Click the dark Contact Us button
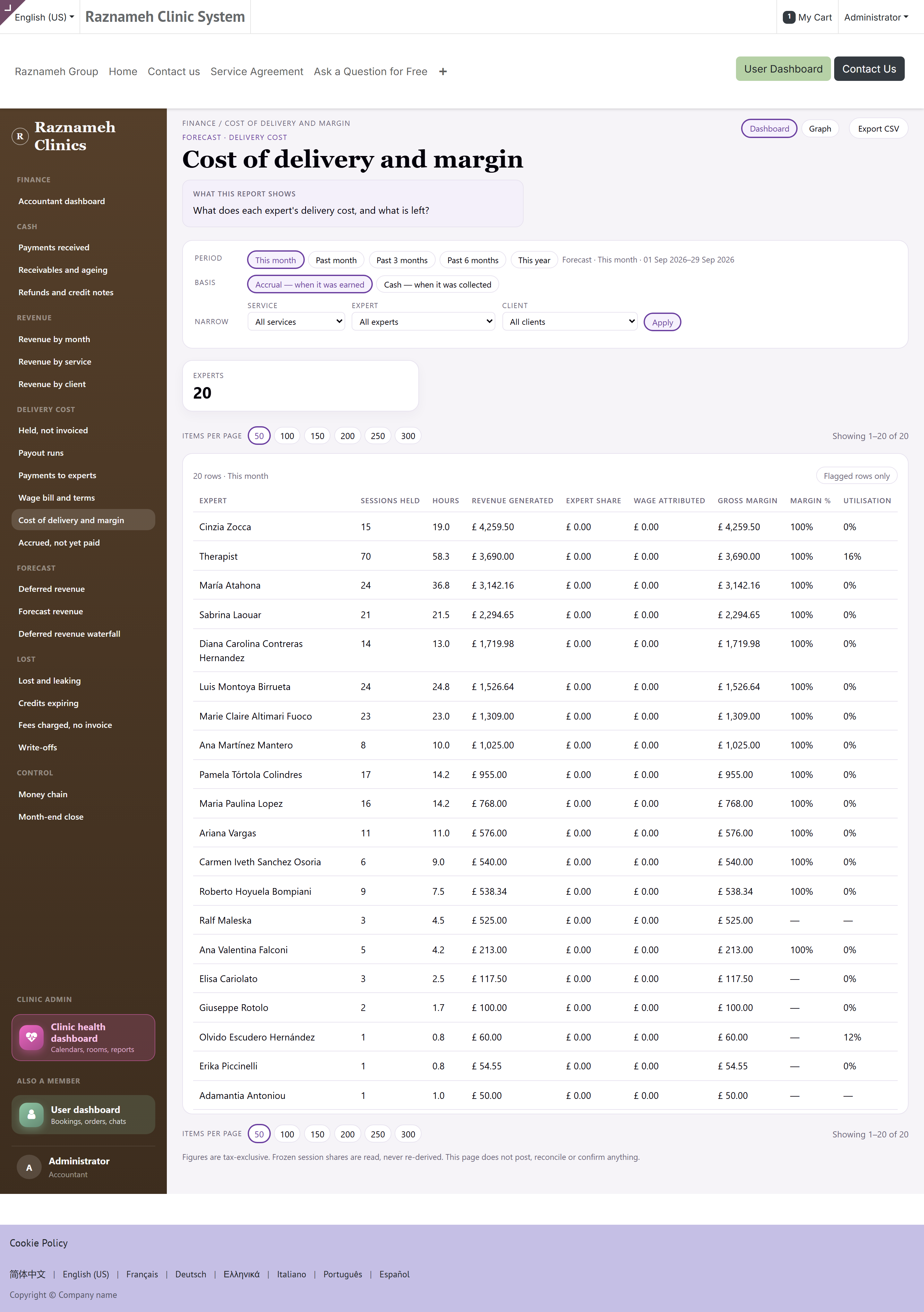The height and width of the screenshot is (1312, 924). coord(868,69)
